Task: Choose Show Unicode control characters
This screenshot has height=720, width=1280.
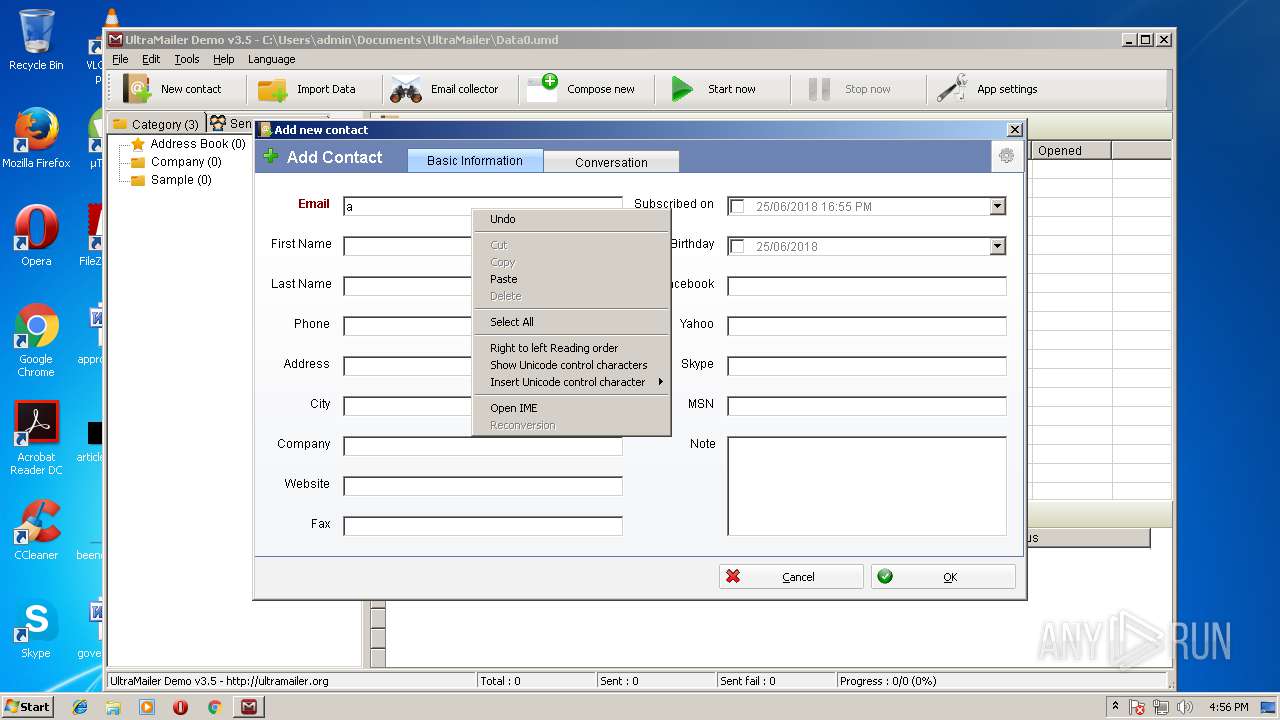Action: pyautogui.click(x=571, y=365)
